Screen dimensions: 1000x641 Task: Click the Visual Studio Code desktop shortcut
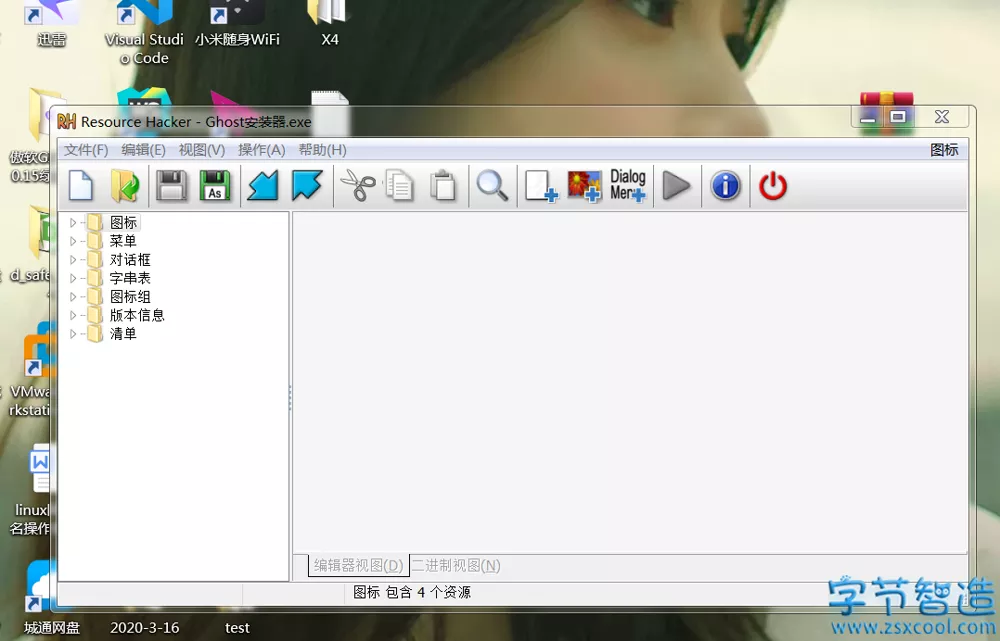pos(144,30)
